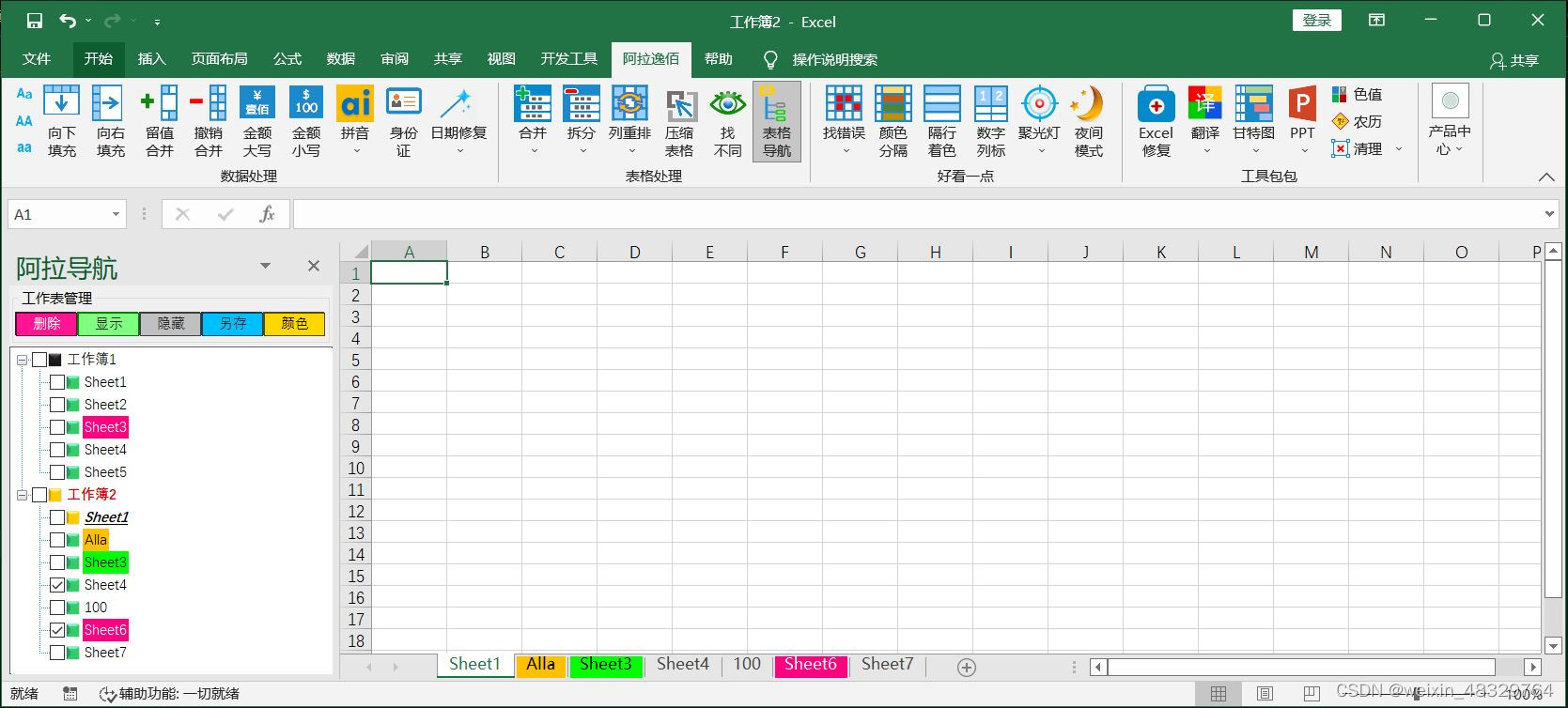Save the workbook with the floppy icon
This screenshot has height=708, width=1568.
click(x=34, y=21)
